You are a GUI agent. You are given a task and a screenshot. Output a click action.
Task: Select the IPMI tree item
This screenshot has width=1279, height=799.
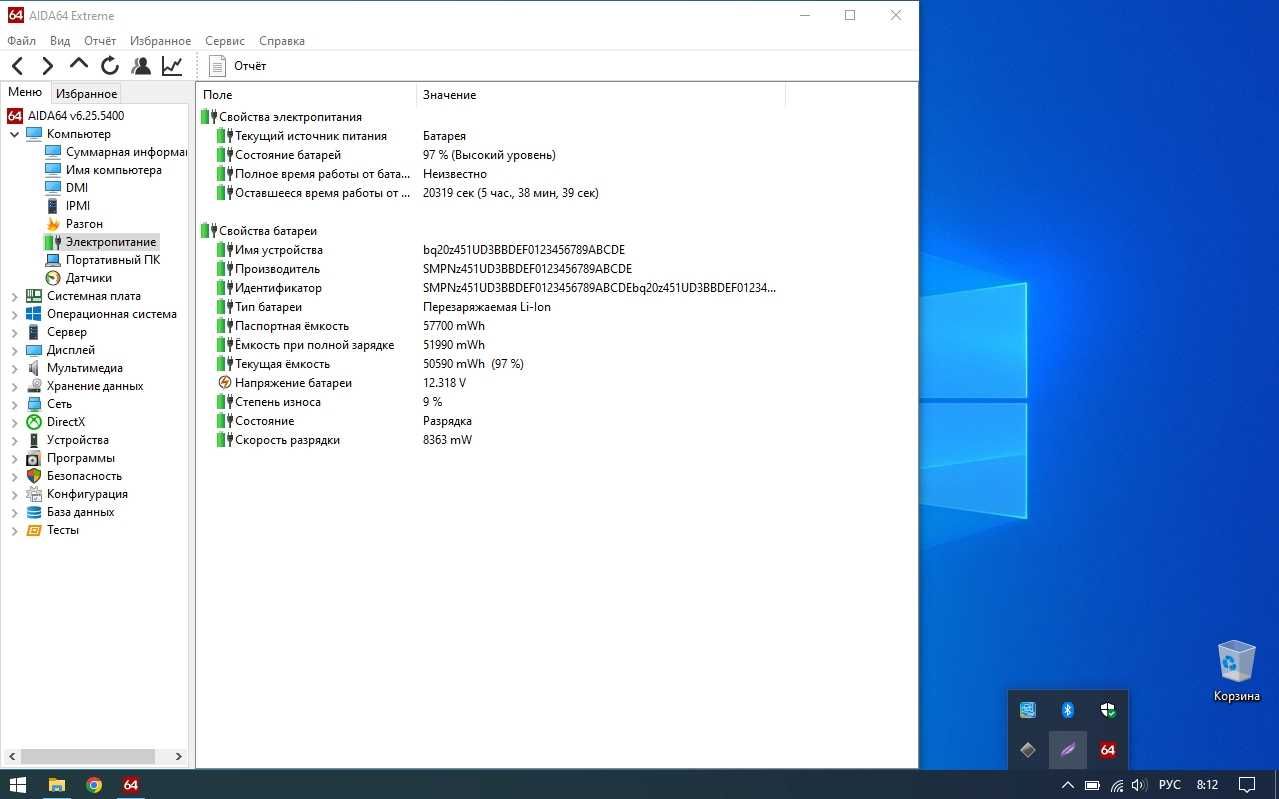[x=68, y=206]
